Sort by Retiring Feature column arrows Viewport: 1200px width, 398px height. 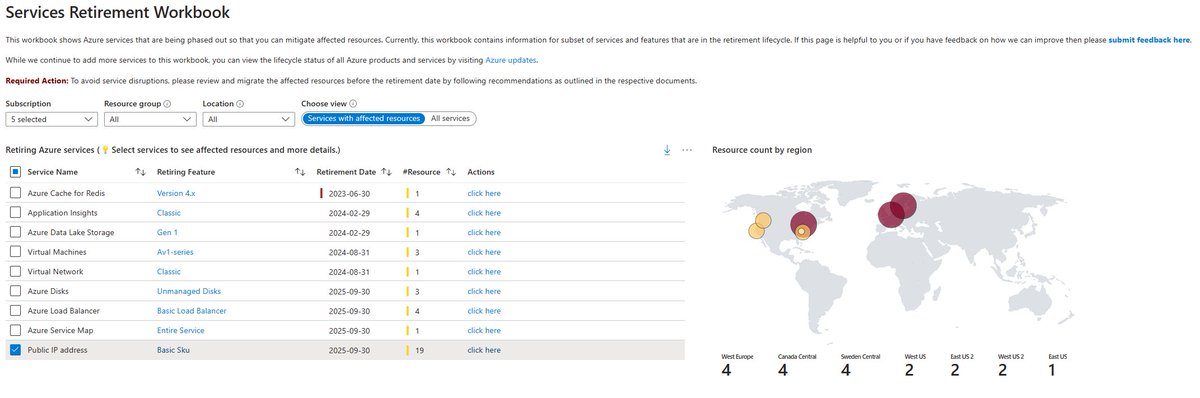(300, 172)
